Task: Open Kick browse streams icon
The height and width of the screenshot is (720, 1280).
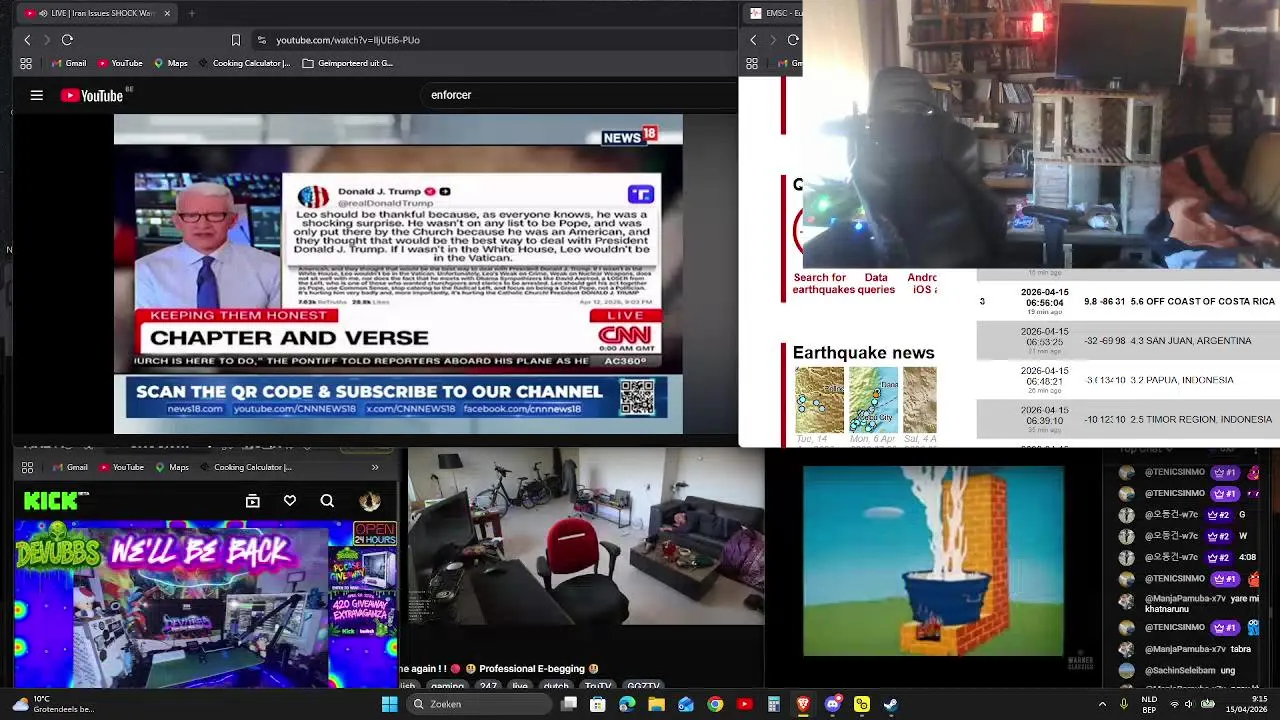Action: click(x=253, y=501)
